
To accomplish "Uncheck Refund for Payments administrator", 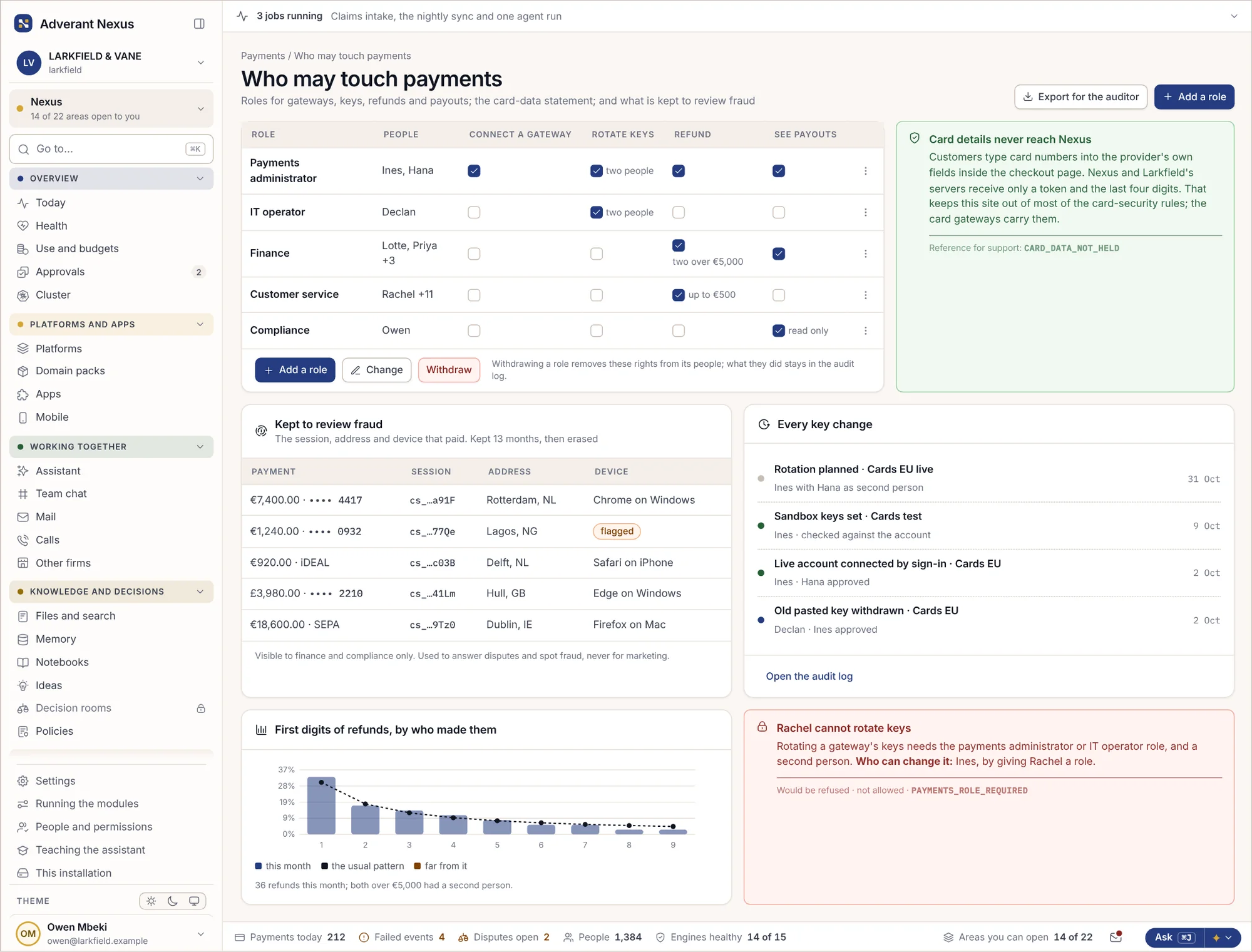I will [679, 171].
